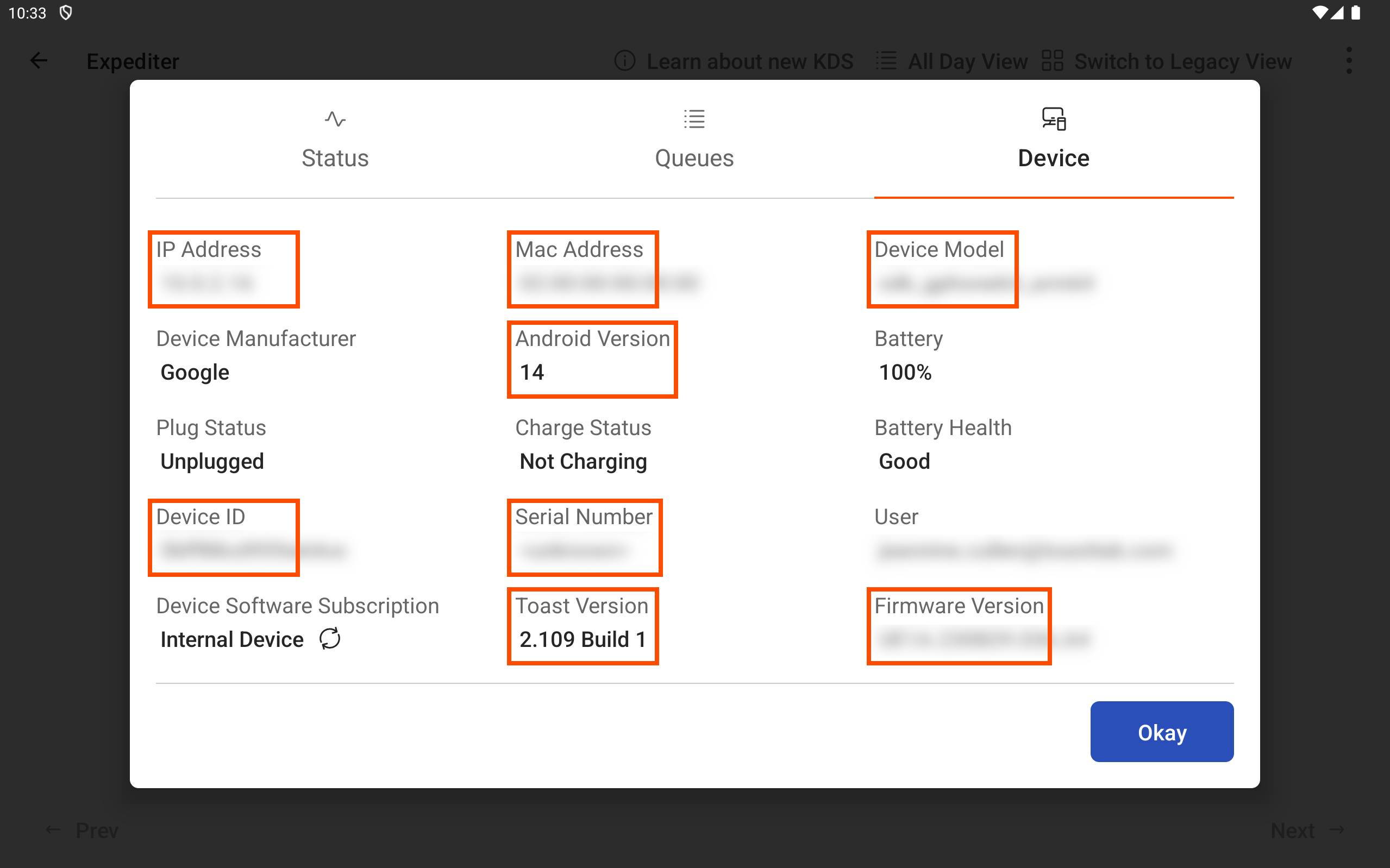Tap the info icon beside Learn about new KDS
Viewport: 1390px width, 868px height.
point(625,60)
